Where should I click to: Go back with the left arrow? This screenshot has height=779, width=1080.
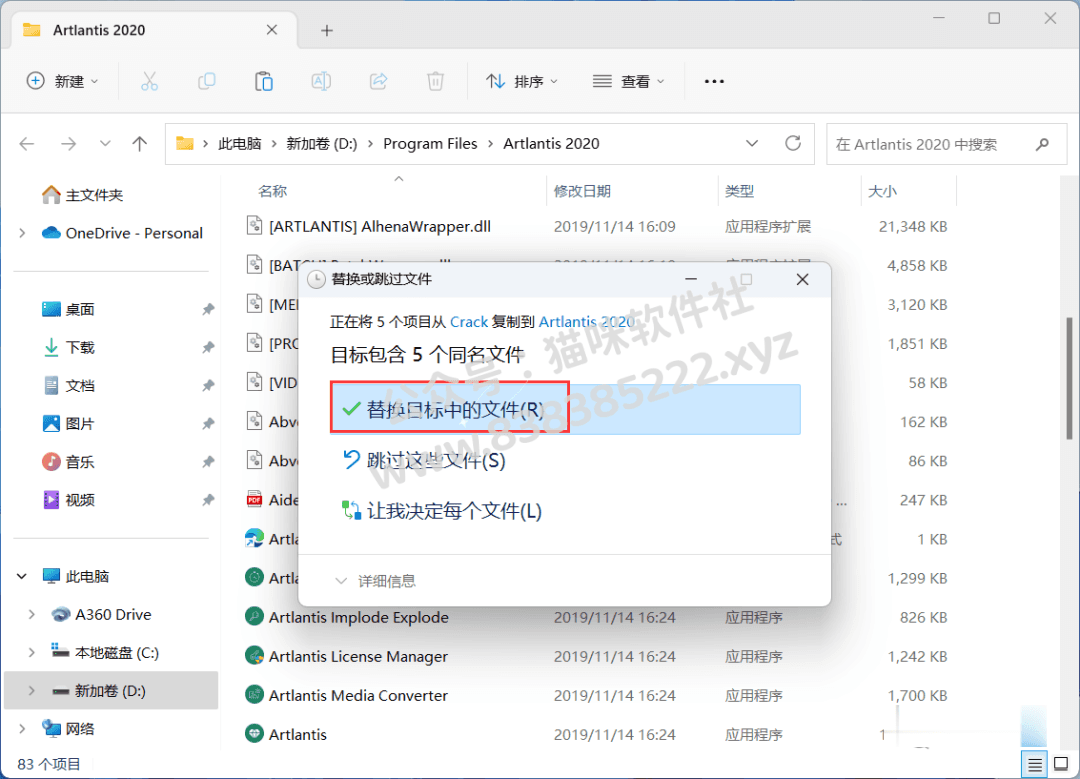pyautogui.click(x=27, y=144)
